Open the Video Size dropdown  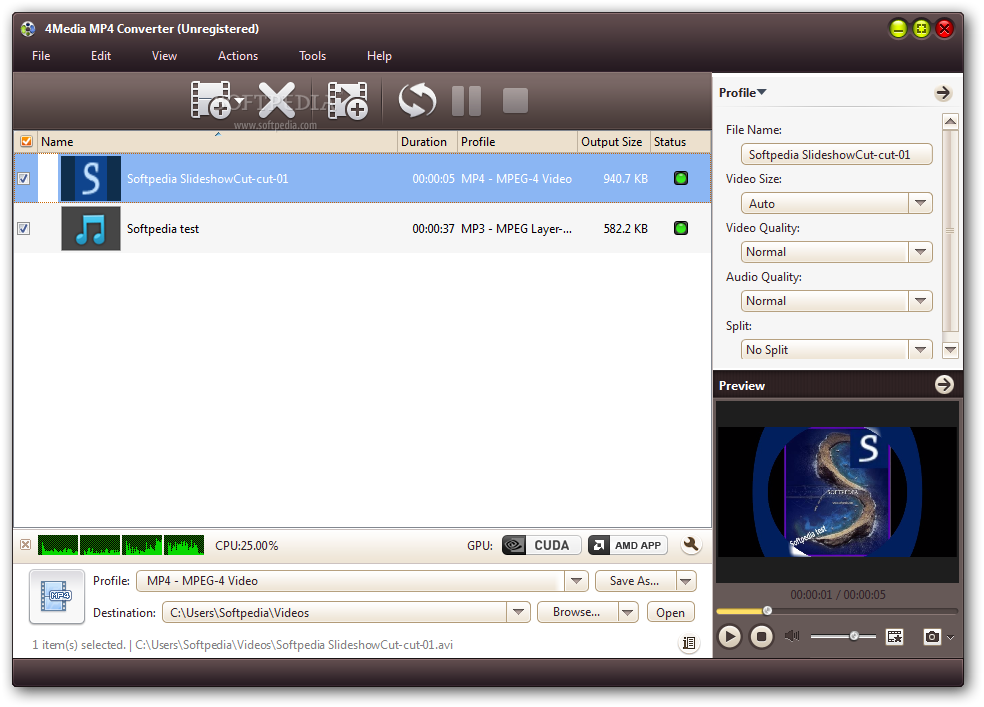[920, 203]
